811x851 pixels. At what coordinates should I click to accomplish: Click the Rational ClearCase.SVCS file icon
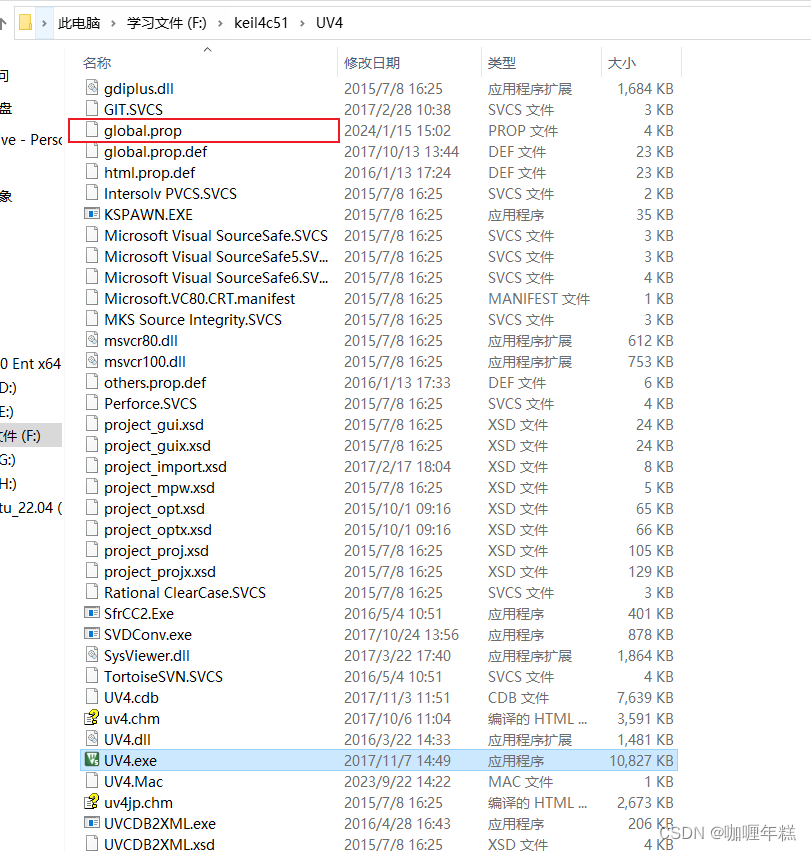[x=92, y=592]
